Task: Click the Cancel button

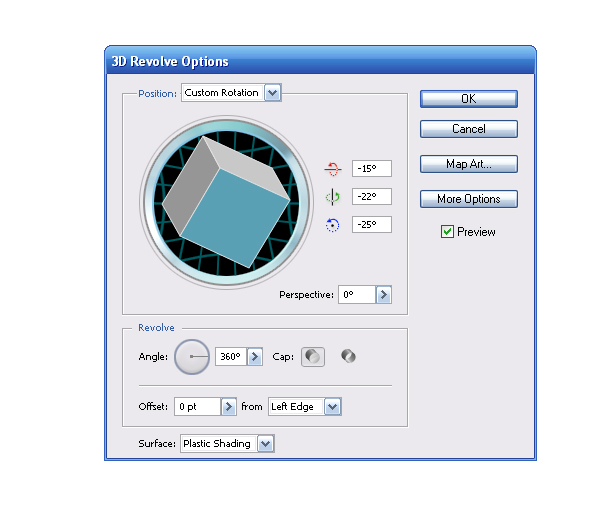Action: point(469,129)
